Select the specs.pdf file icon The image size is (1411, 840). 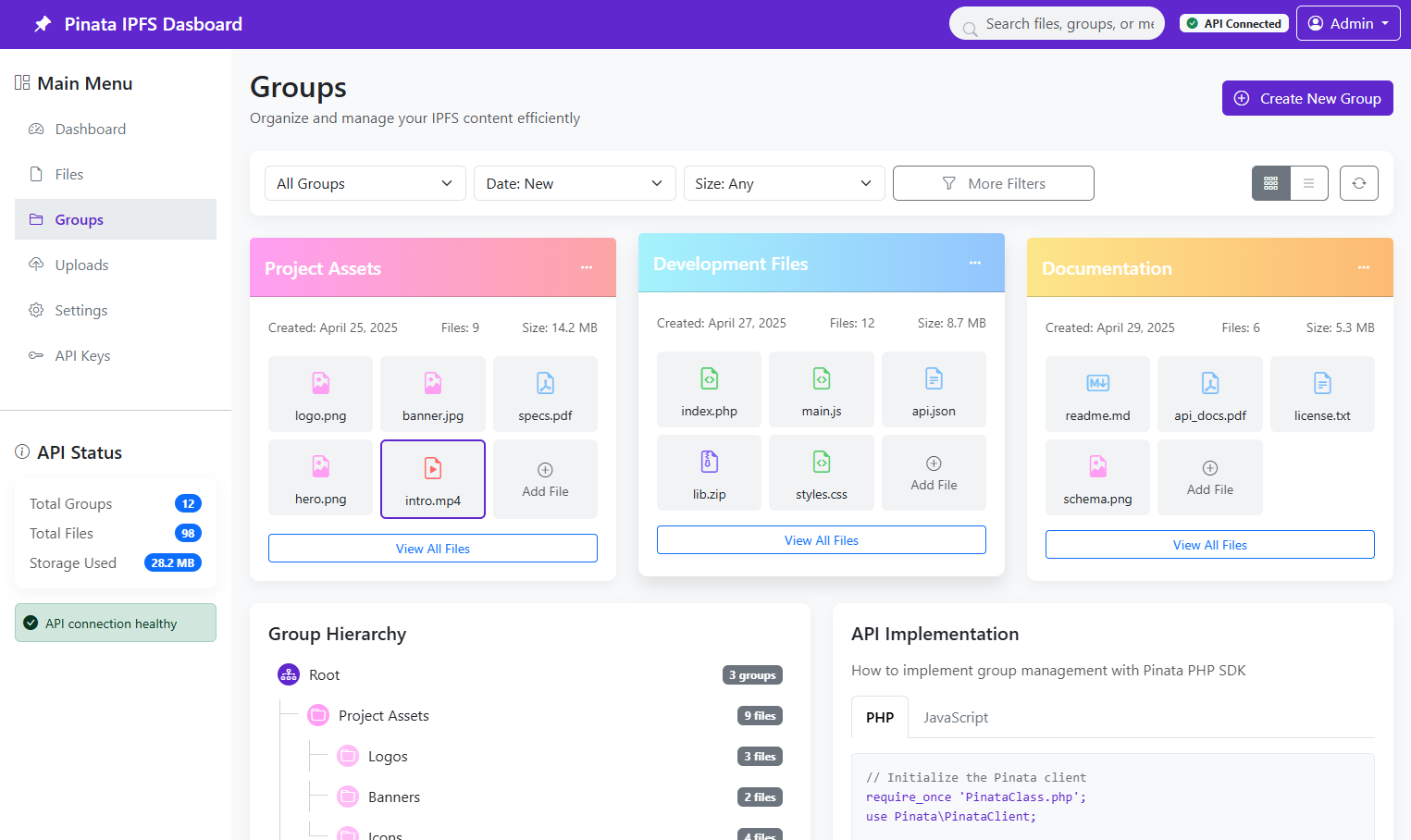click(545, 383)
